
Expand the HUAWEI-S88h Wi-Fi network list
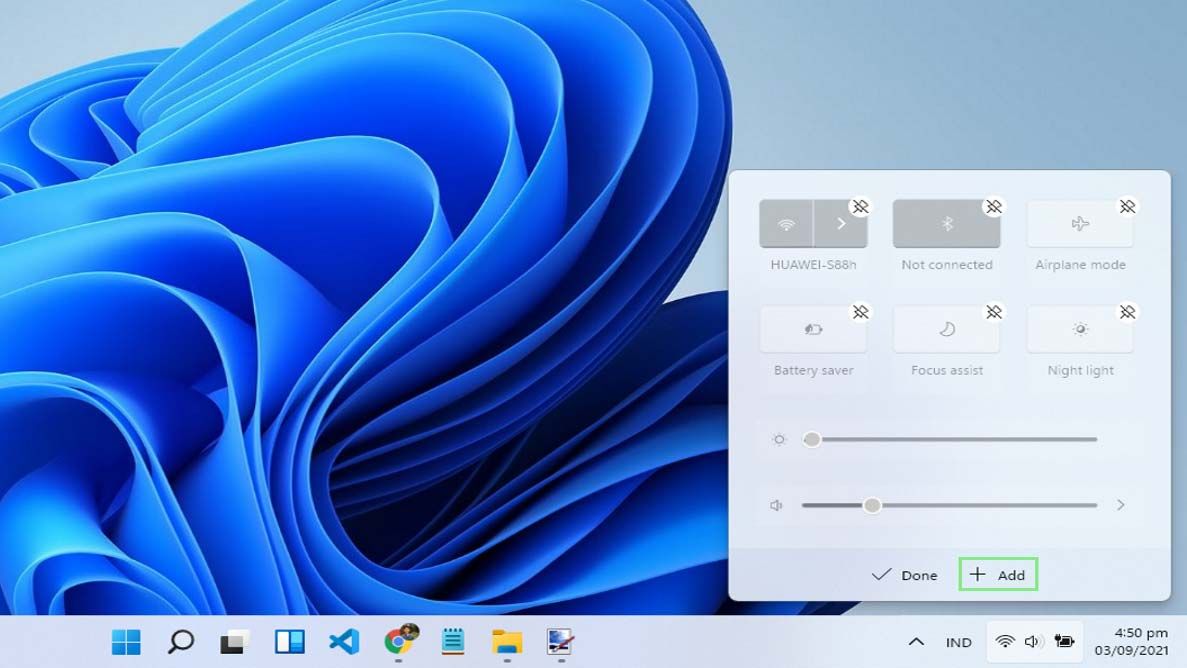841,223
